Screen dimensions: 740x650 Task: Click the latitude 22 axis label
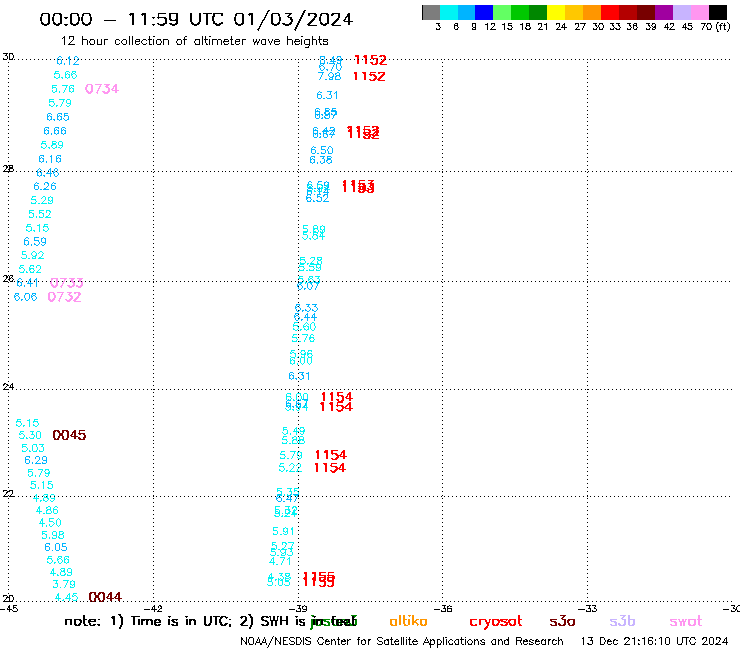[8, 494]
